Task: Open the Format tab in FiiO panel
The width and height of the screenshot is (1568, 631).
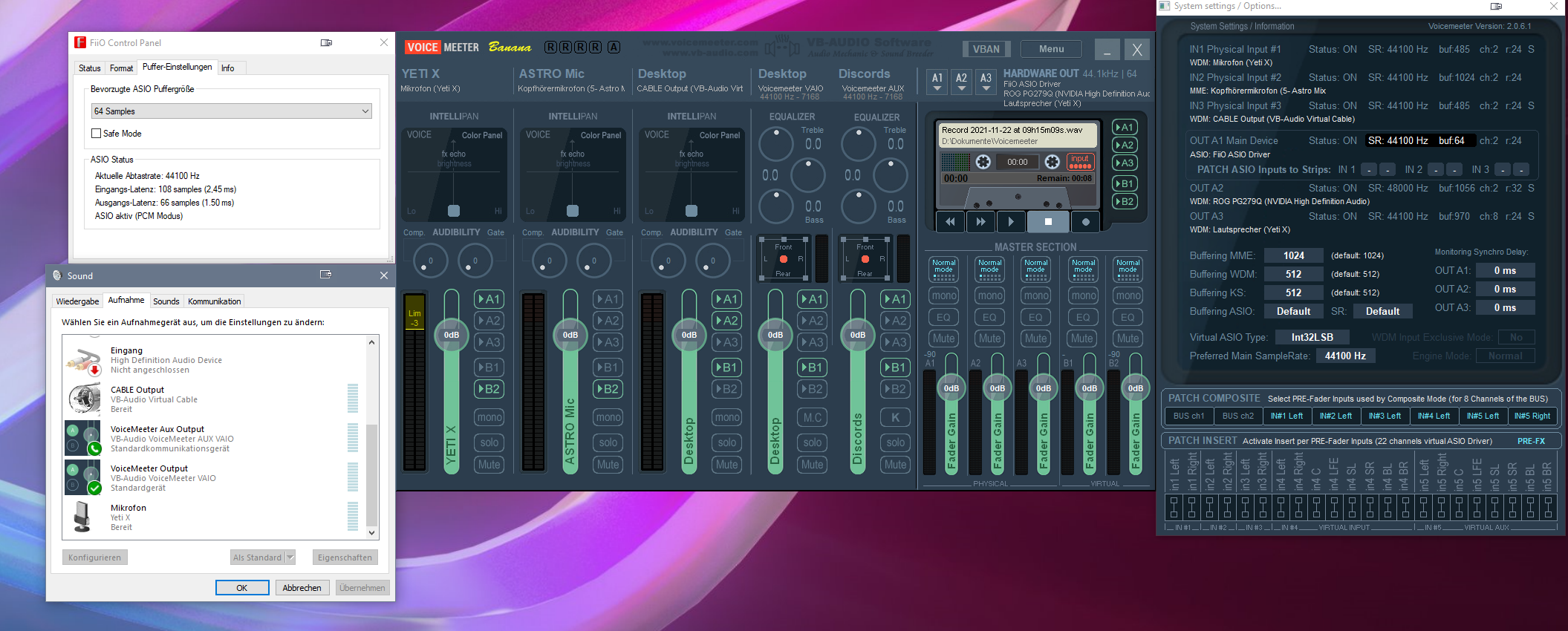Action: tap(122, 68)
